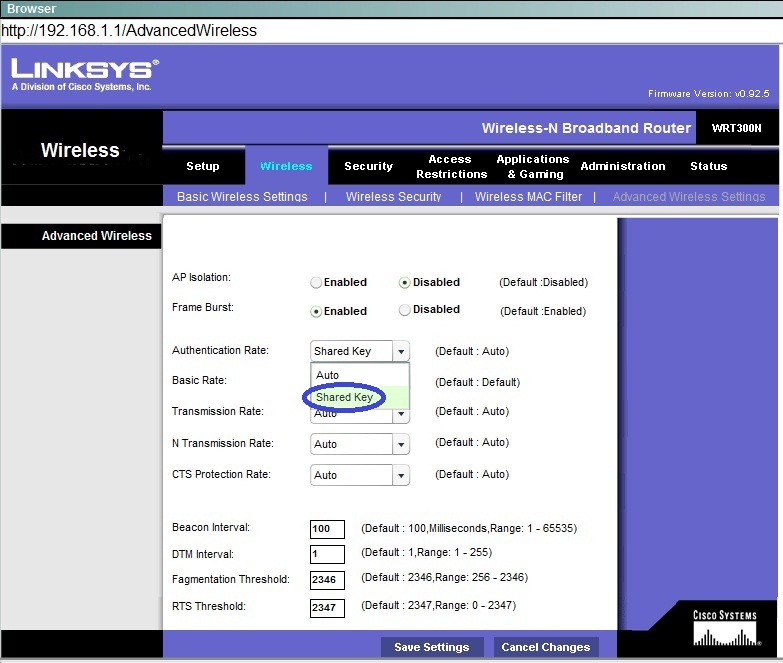Open Basic Wireless Settings subpage
Viewport: 783px width, 663px height.
[242, 197]
